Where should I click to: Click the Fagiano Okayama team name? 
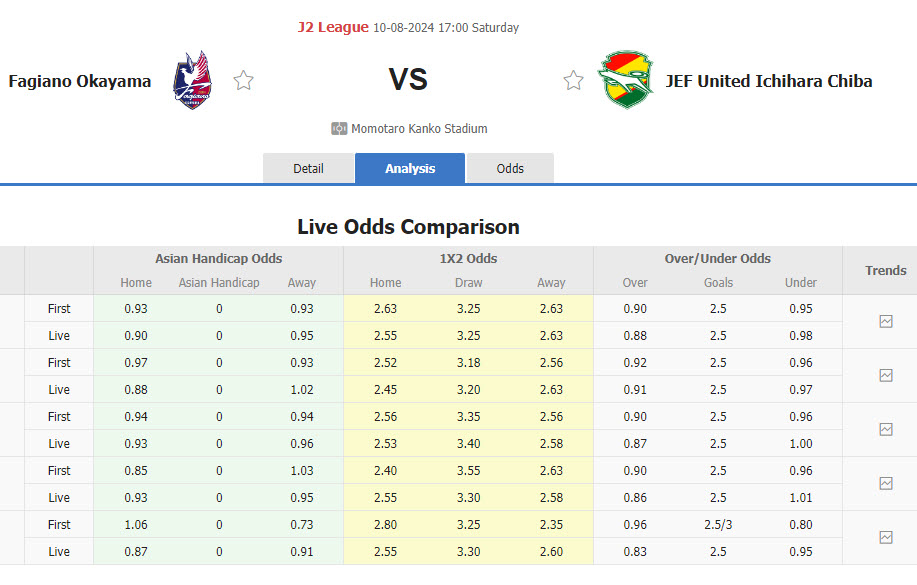80,81
